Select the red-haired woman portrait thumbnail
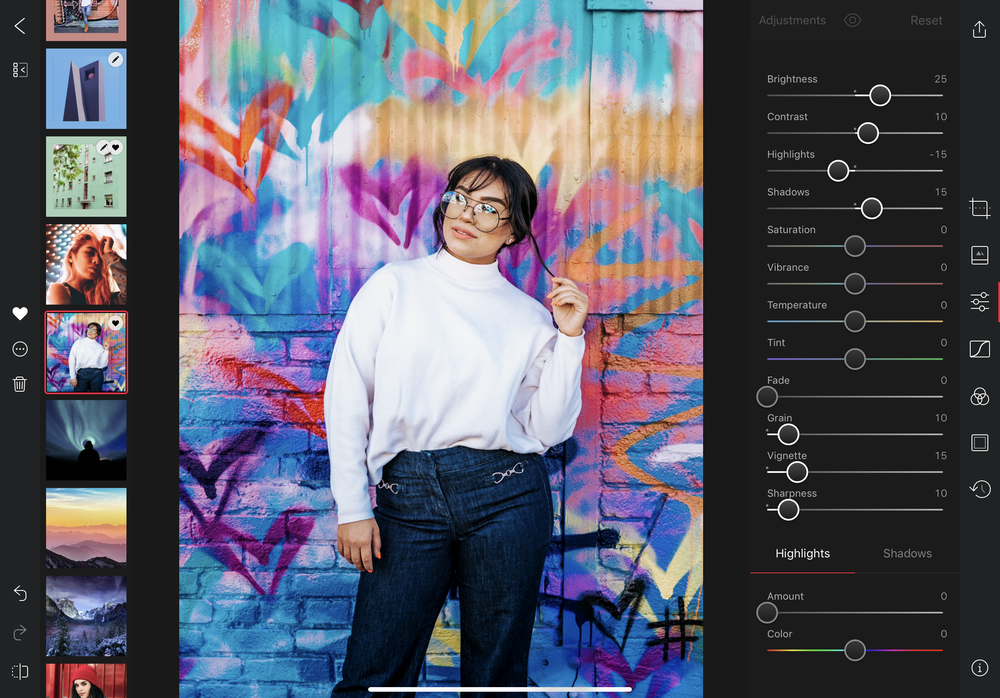The width and height of the screenshot is (1000, 698). pos(86,264)
